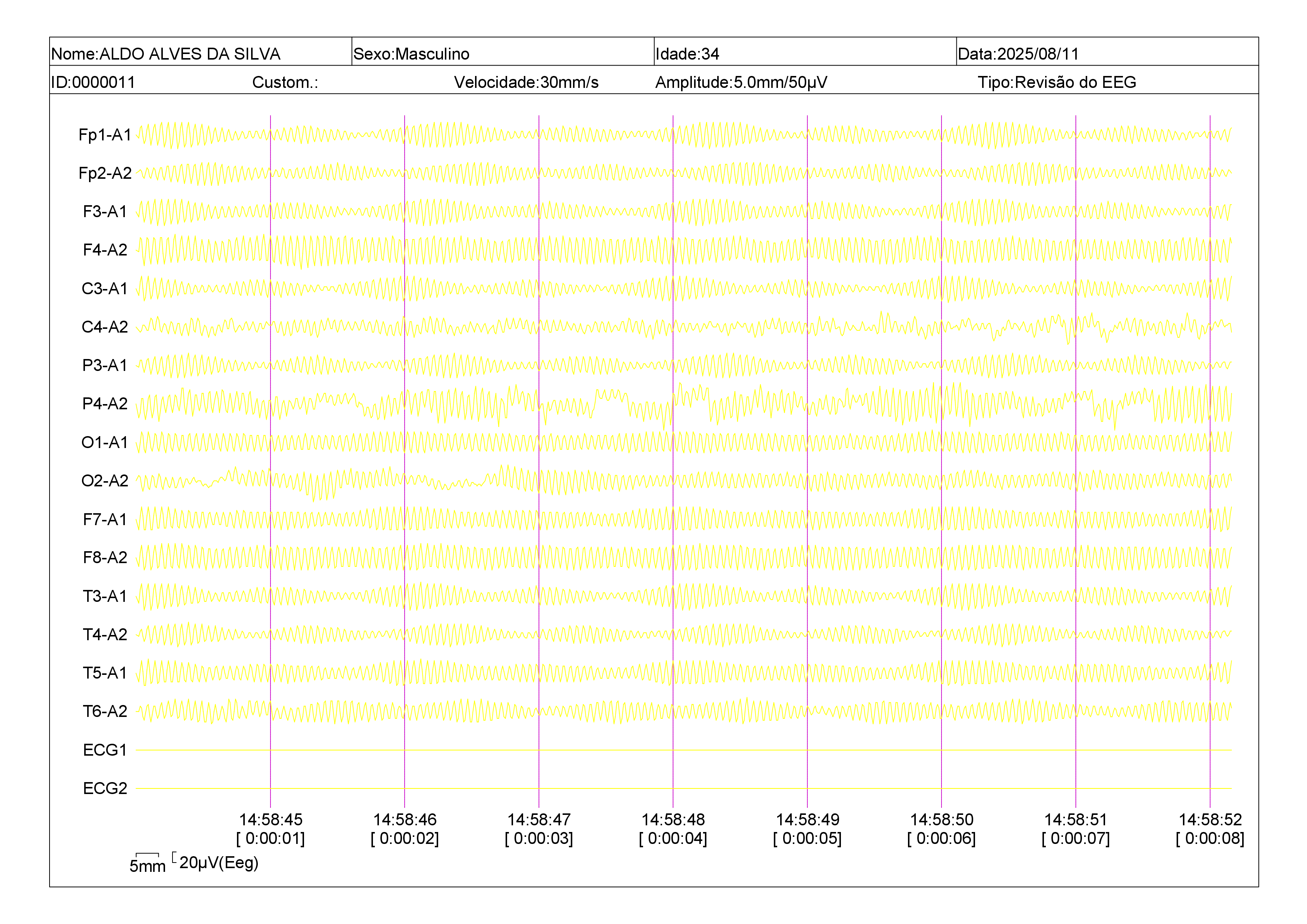Select the P3-A1 channel label
The width and height of the screenshot is (1307, 924).
click(105, 365)
